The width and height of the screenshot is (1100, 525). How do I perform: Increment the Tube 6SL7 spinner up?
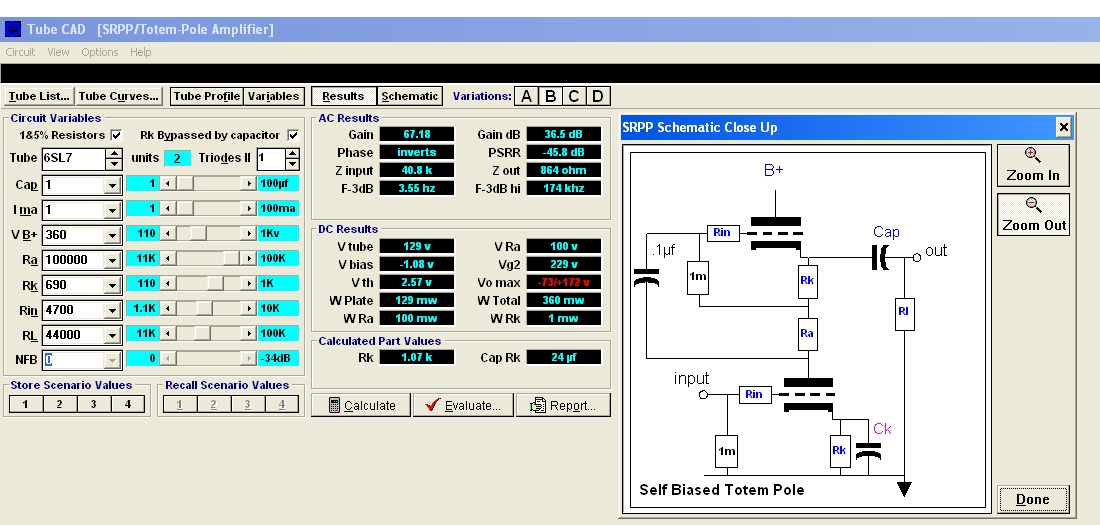(114, 154)
